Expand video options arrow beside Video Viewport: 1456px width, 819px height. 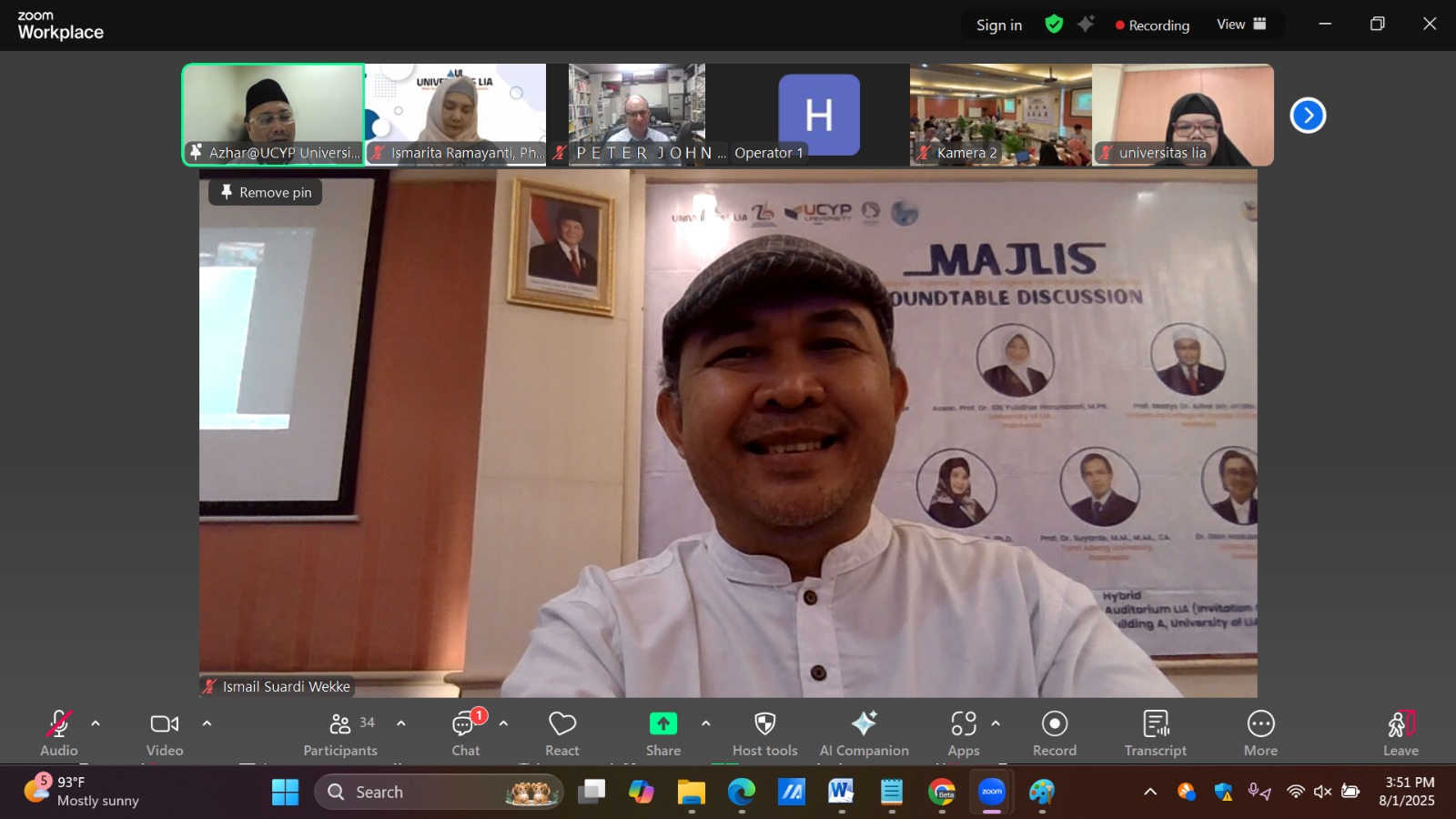207,723
